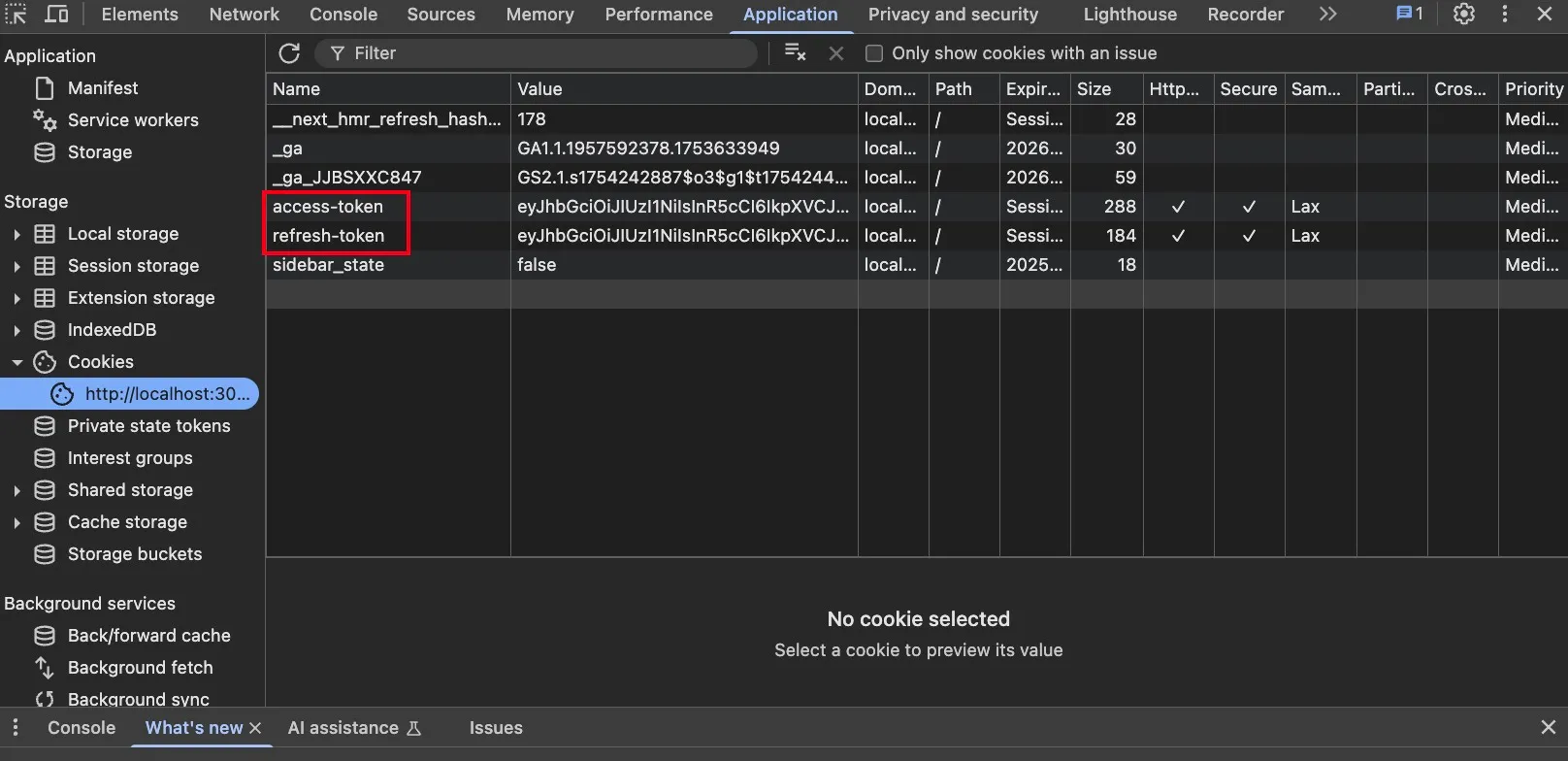
Task: Expand the IndexedDB tree item
Action: pos(16,330)
